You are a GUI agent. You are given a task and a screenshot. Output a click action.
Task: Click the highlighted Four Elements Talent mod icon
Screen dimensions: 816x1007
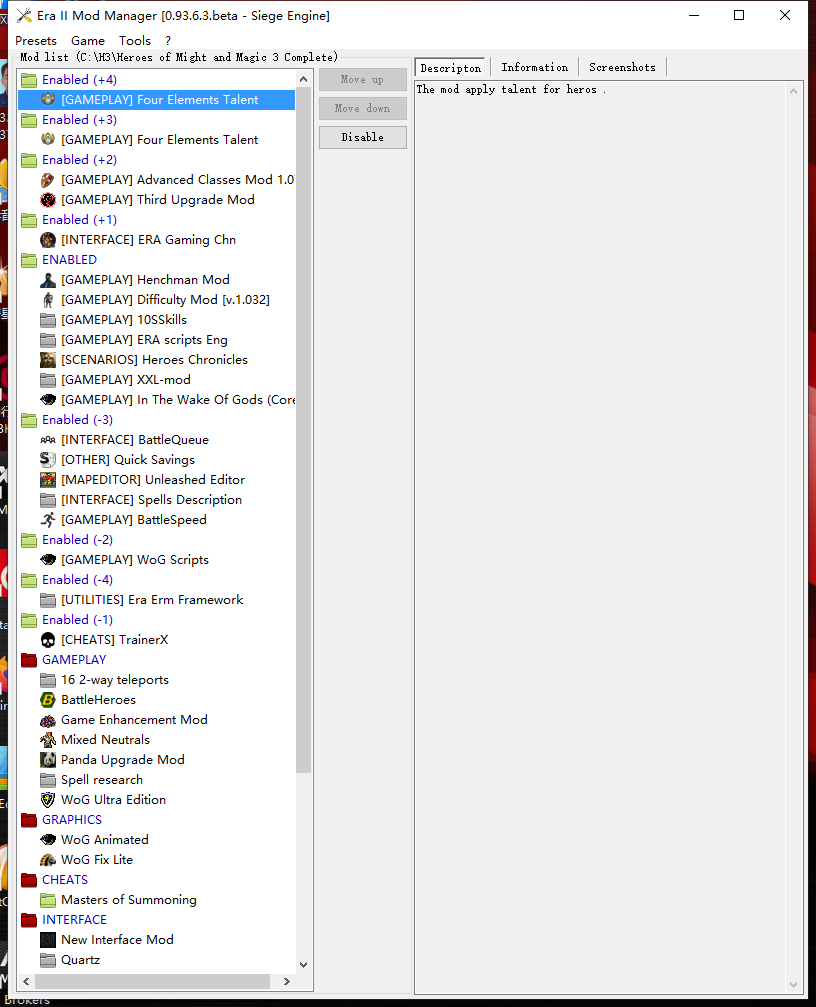[x=48, y=100]
